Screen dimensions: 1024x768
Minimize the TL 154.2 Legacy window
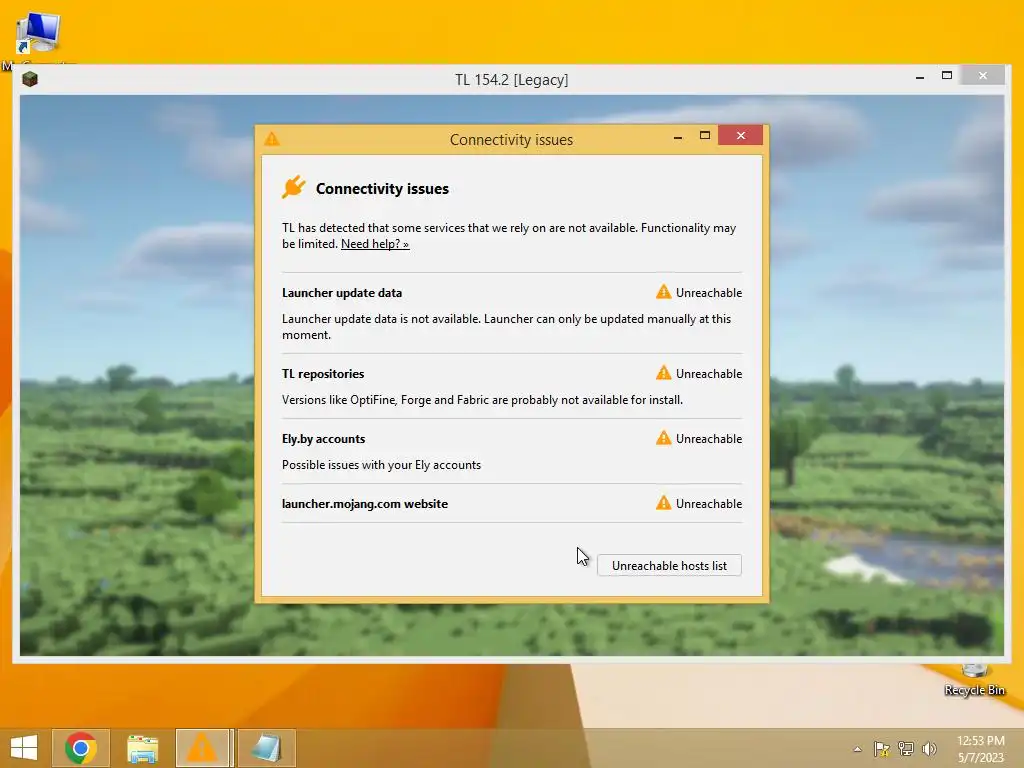(x=920, y=76)
